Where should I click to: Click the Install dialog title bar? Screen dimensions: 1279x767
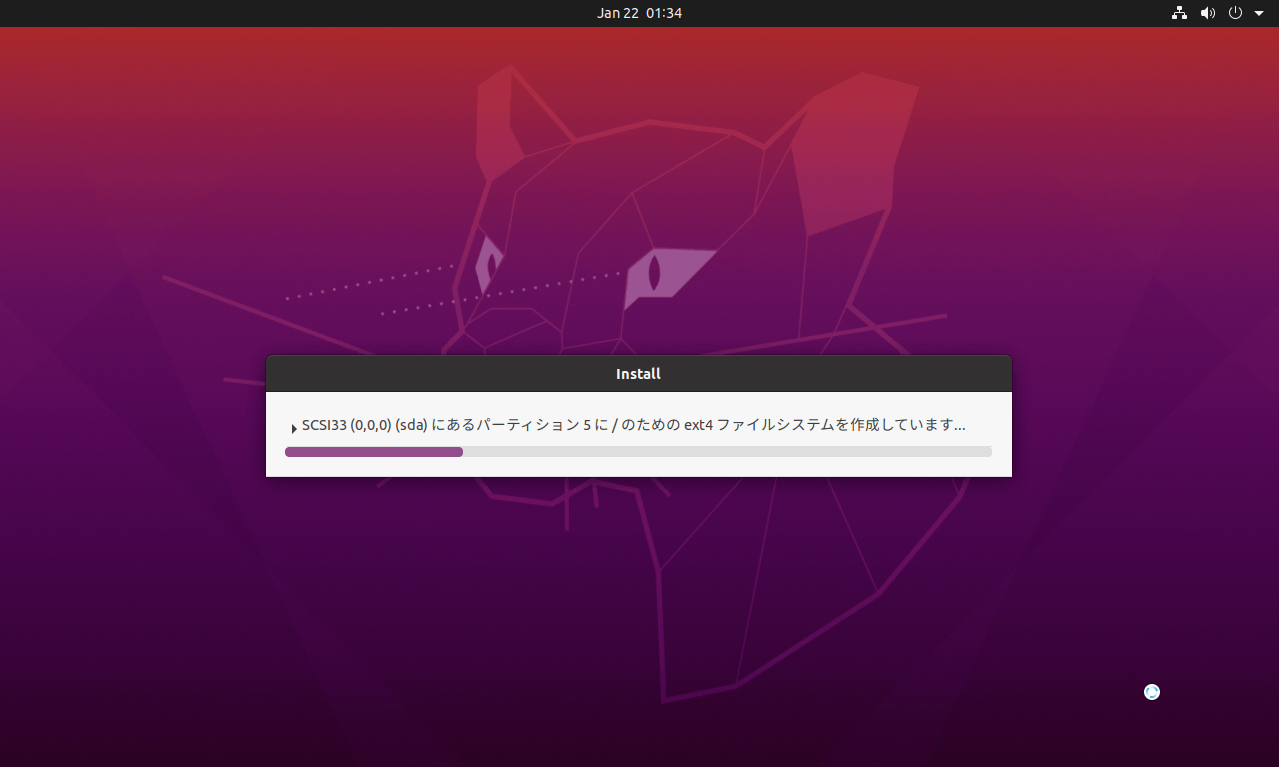[x=638, y=374]
